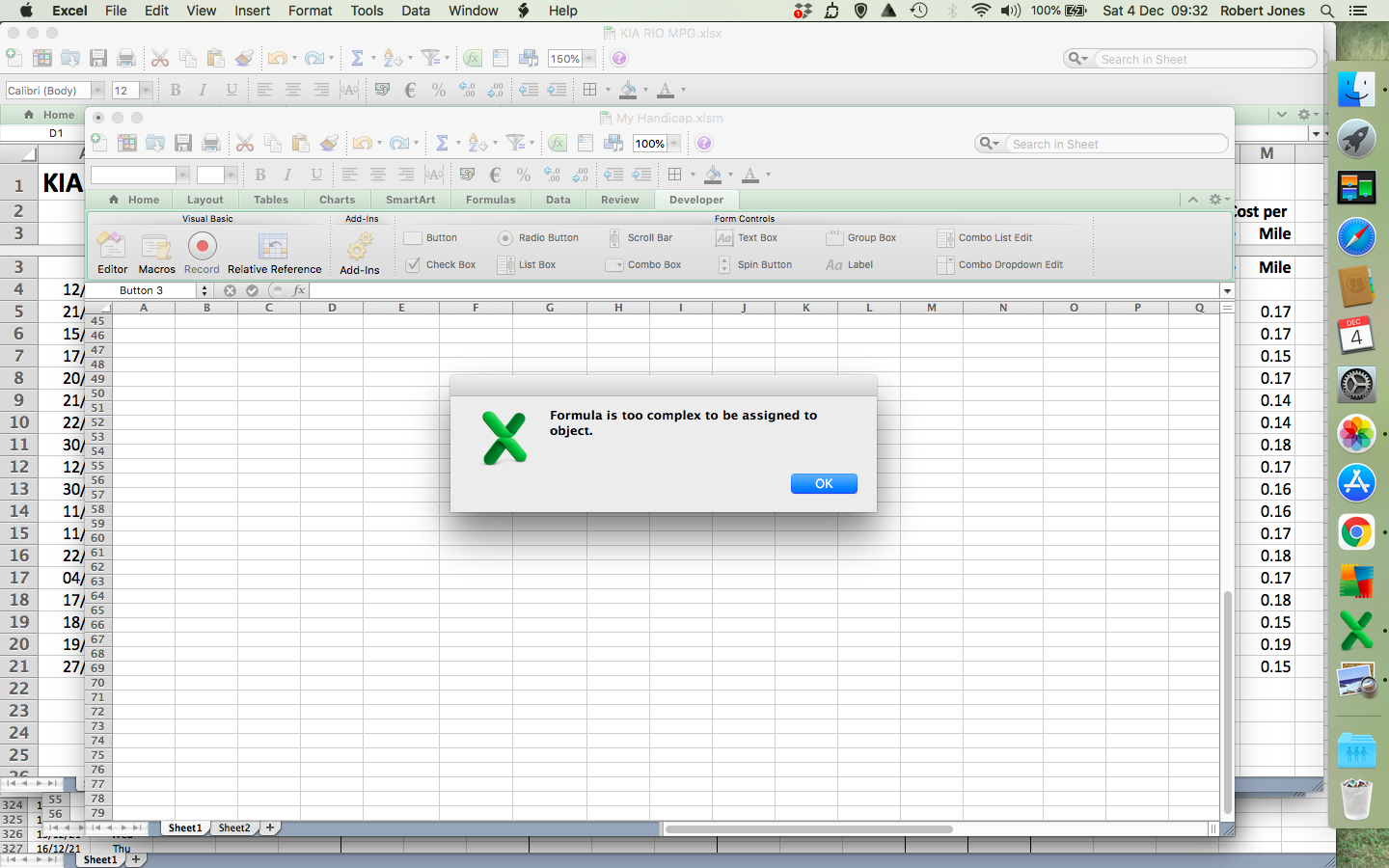
Task: Click the fx formula builder beside the formula bar
Action: point(299,290)
